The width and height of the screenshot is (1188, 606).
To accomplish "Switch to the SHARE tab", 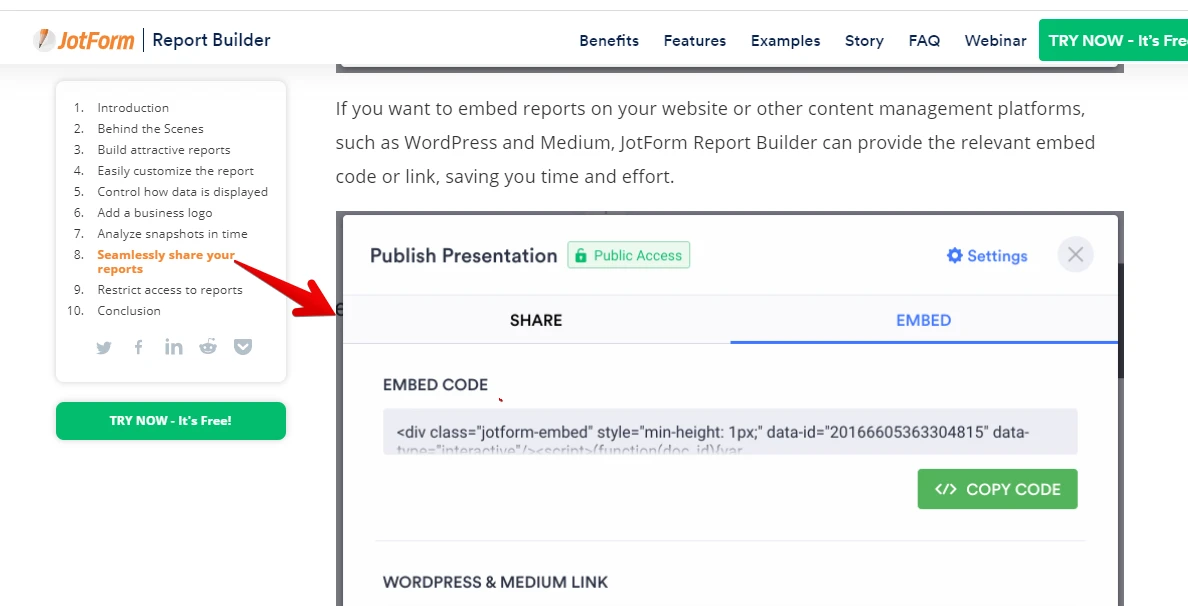I will 536,320.
